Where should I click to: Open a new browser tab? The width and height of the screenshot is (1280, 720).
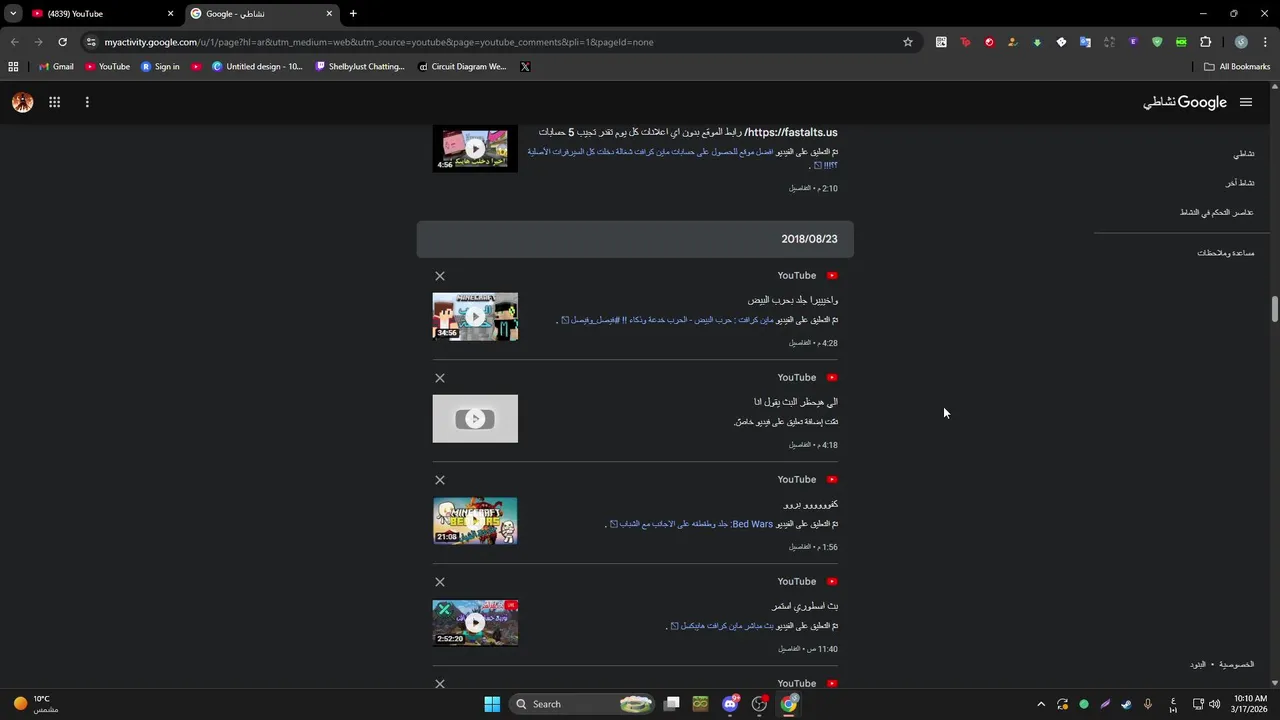coord(353,14)
